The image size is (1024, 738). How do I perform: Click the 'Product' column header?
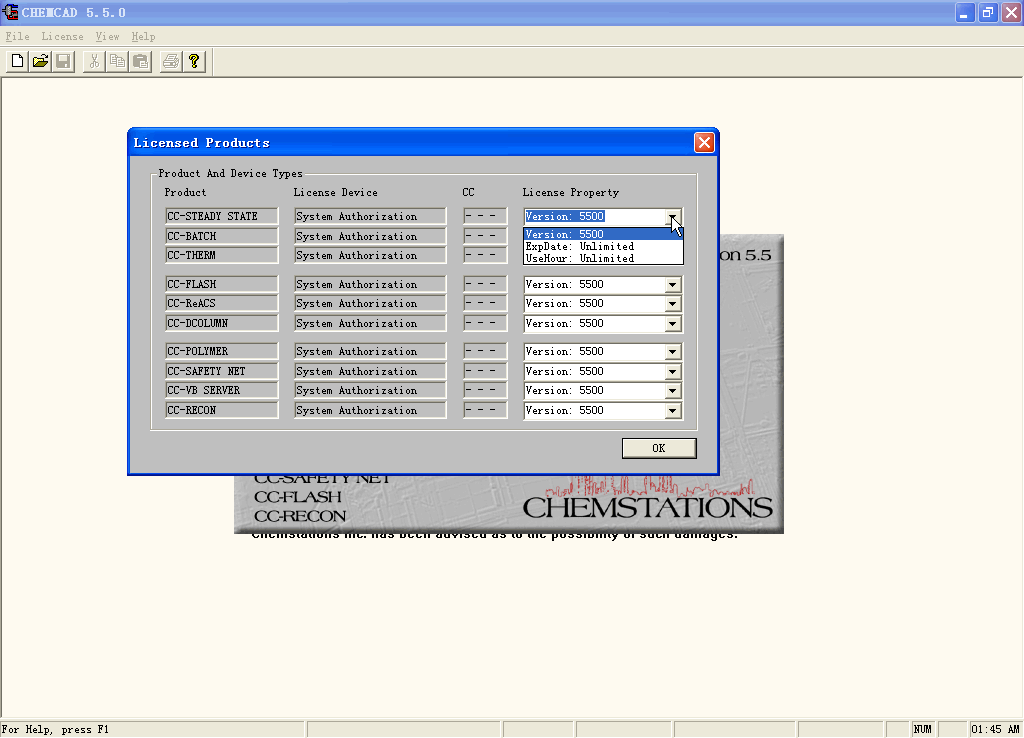[185, 193]
